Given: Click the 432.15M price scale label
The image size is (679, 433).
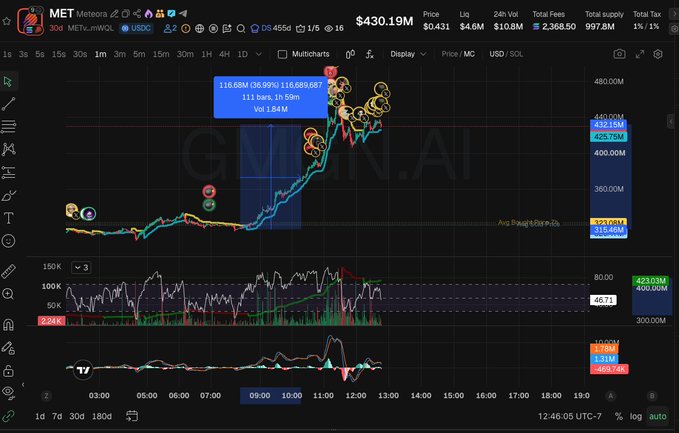Looking at the screenshot, I should (608, 125).
